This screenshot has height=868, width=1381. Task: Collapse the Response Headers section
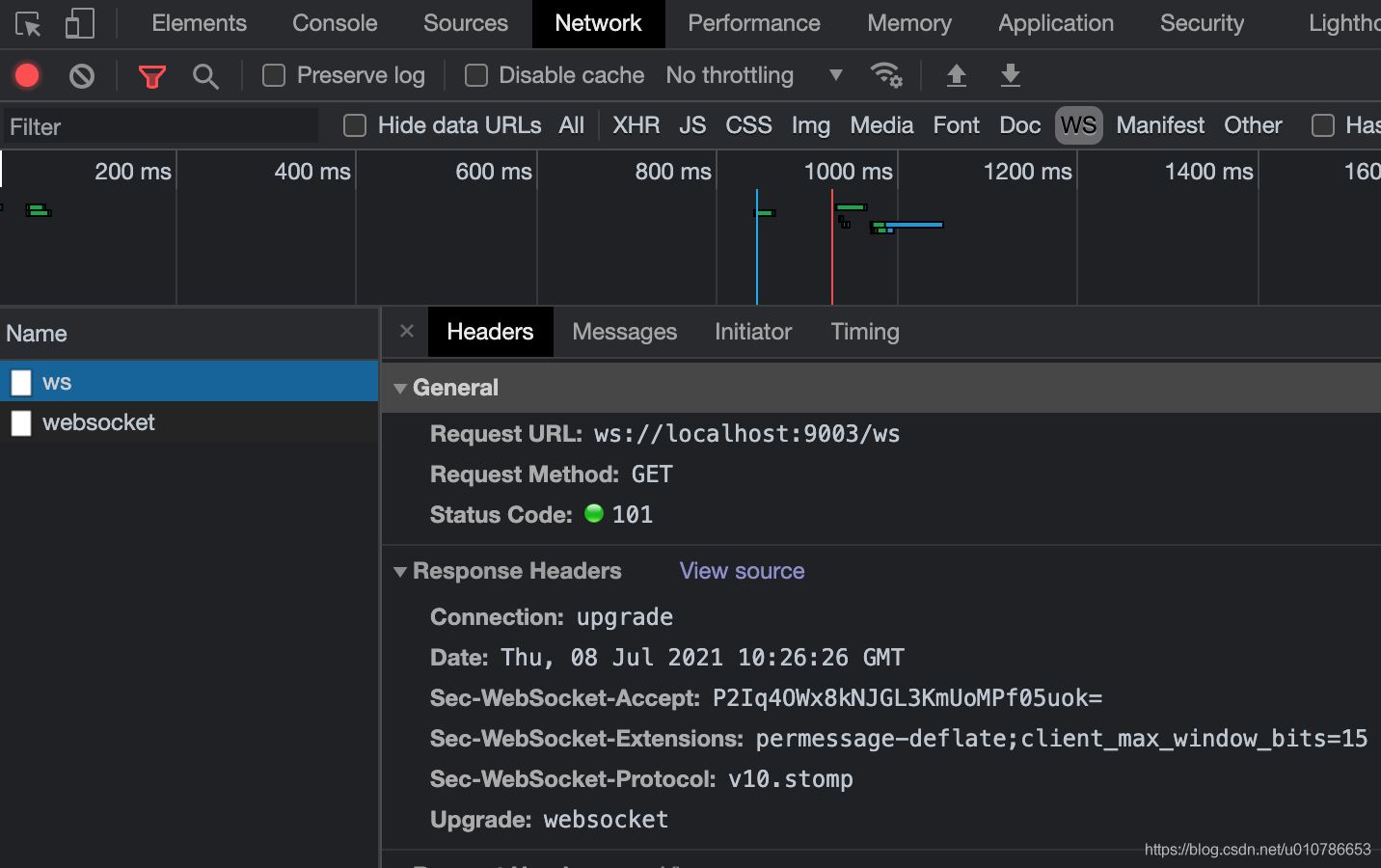click(x=400, y=571)
